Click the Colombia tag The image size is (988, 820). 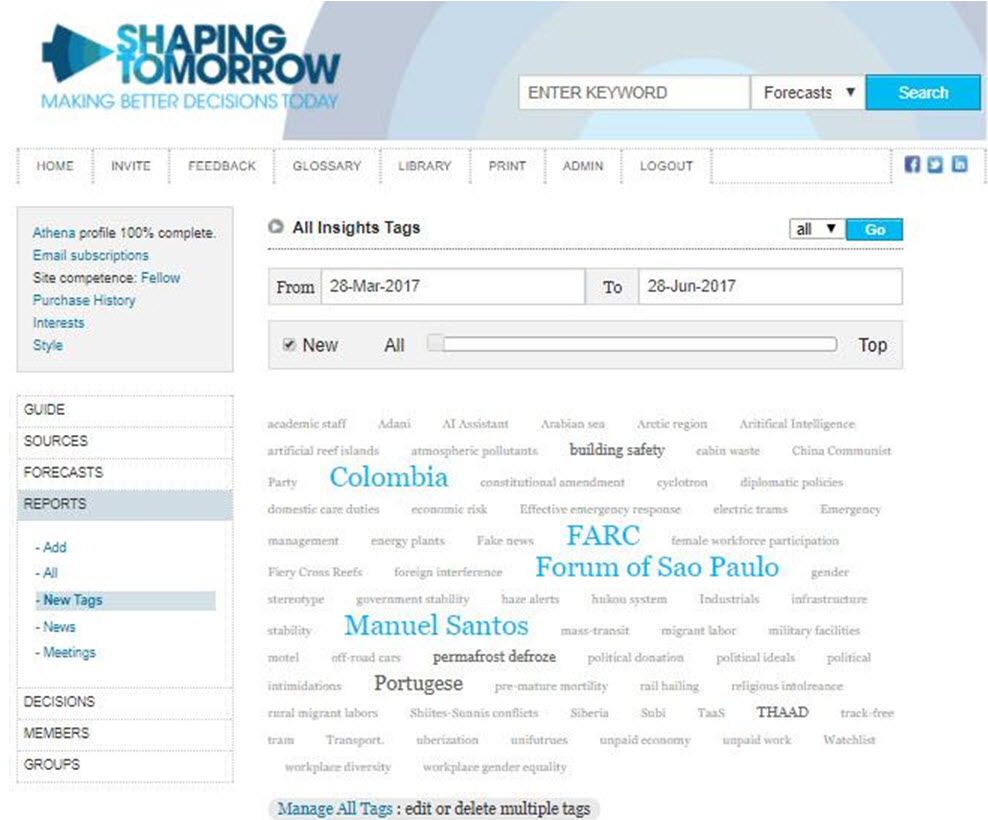389,477
